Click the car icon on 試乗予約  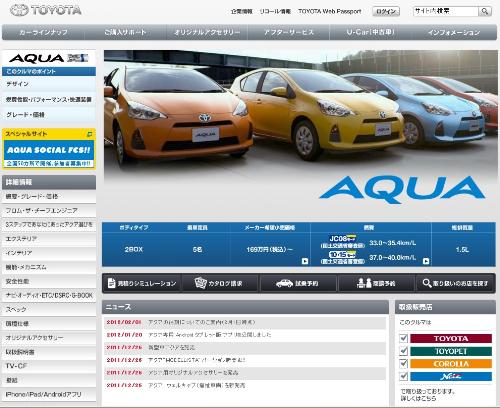(x=284, y=283)
